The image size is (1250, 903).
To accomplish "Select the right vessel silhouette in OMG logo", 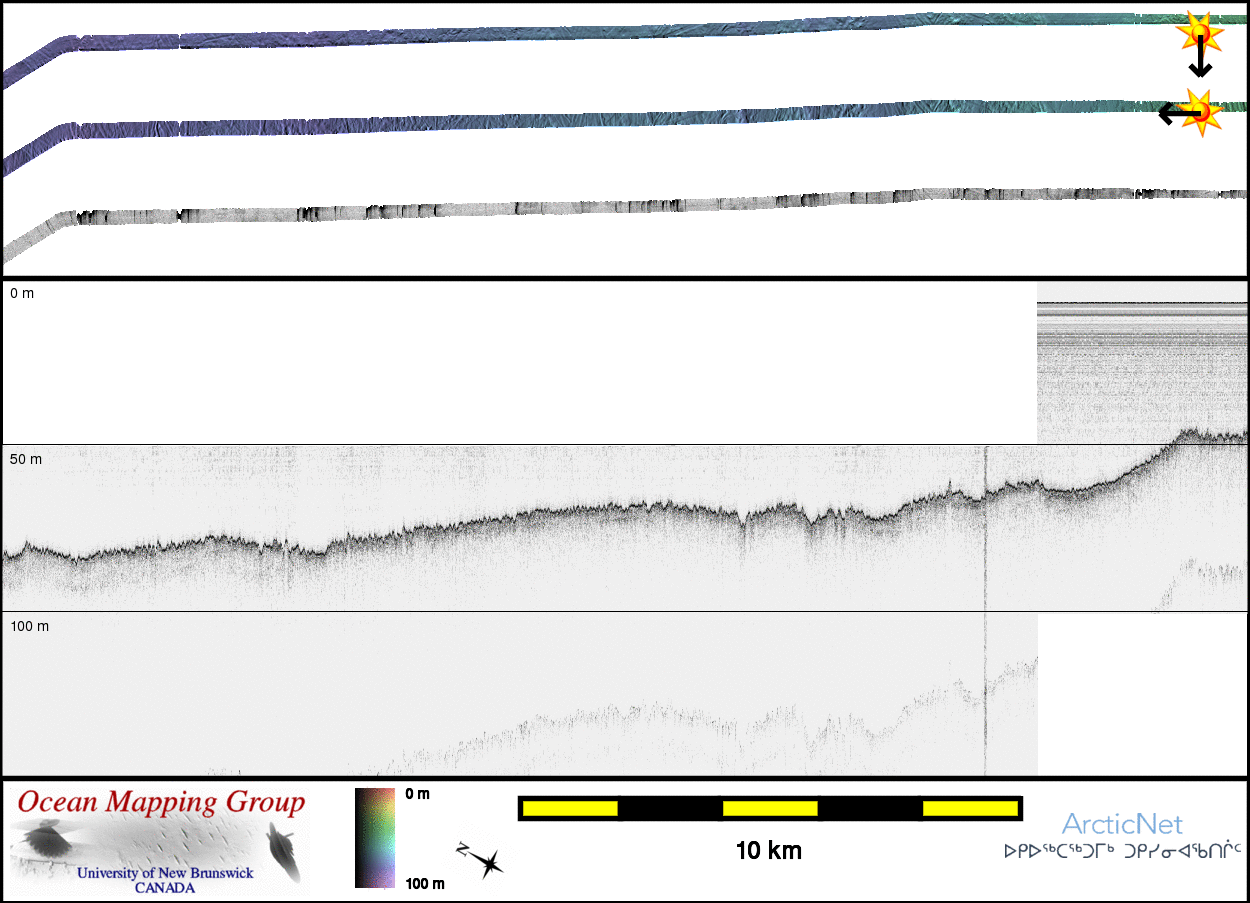I will click(x=281, y=851).
